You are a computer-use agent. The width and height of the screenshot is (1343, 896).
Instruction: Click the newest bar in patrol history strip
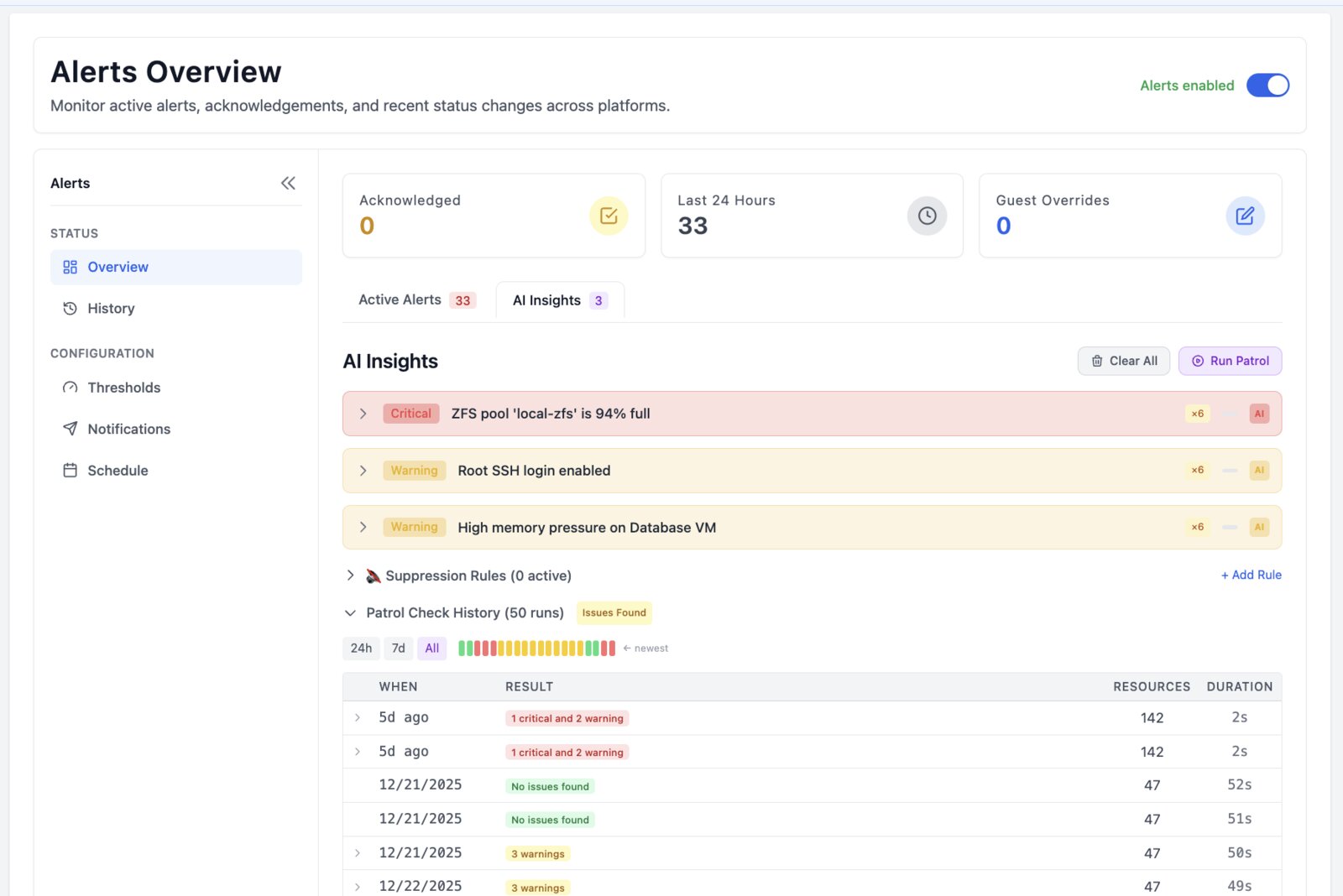pos(612,649)
